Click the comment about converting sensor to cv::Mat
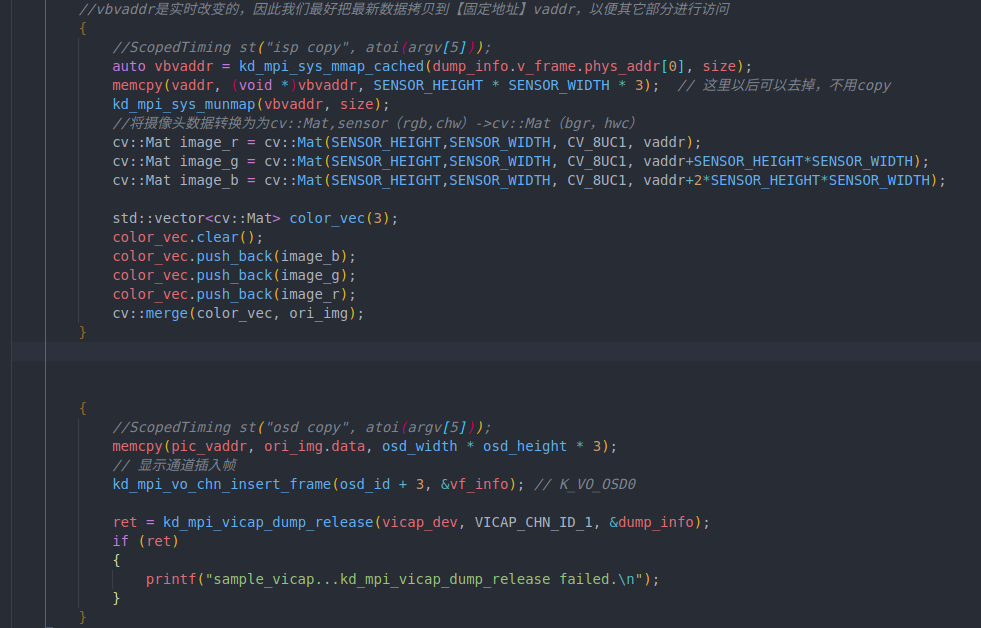This screenshot has height=628, width=981. pos(374,123)
